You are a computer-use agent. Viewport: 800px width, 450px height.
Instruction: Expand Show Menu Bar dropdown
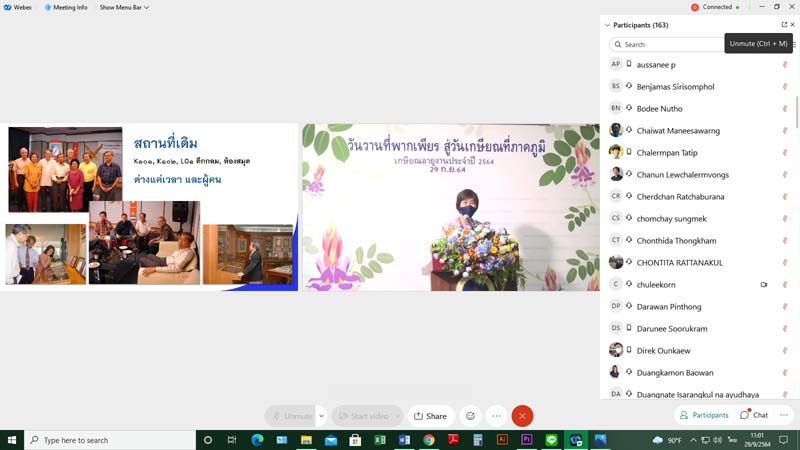pyautogui.click(x=124, y=7)
